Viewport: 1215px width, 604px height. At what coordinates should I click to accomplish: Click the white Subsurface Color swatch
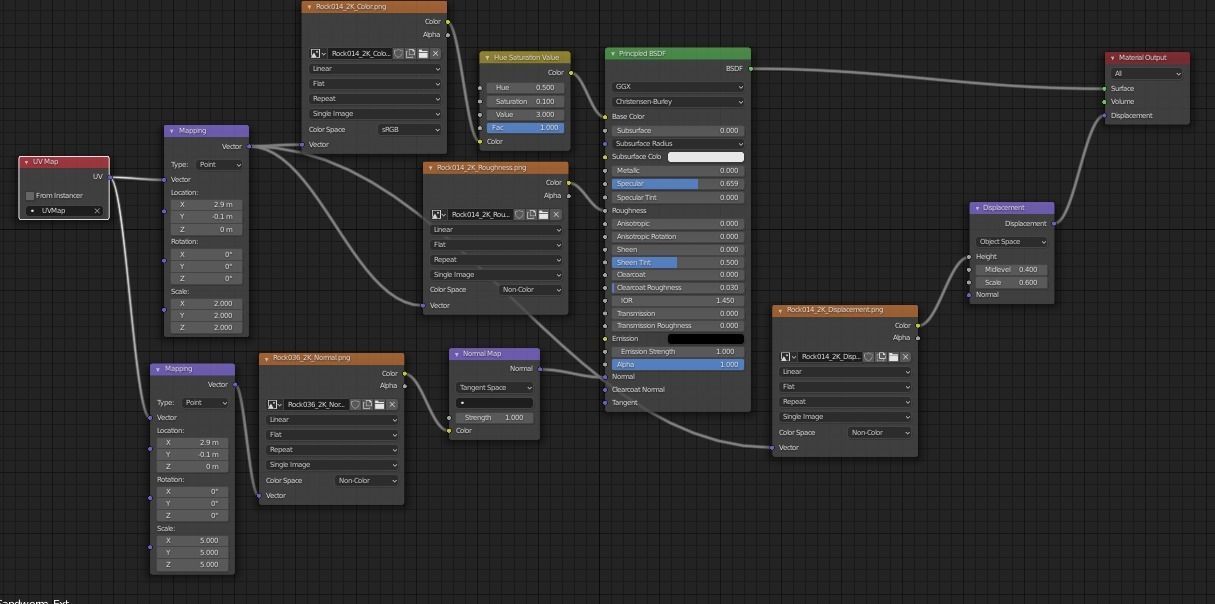706,157
